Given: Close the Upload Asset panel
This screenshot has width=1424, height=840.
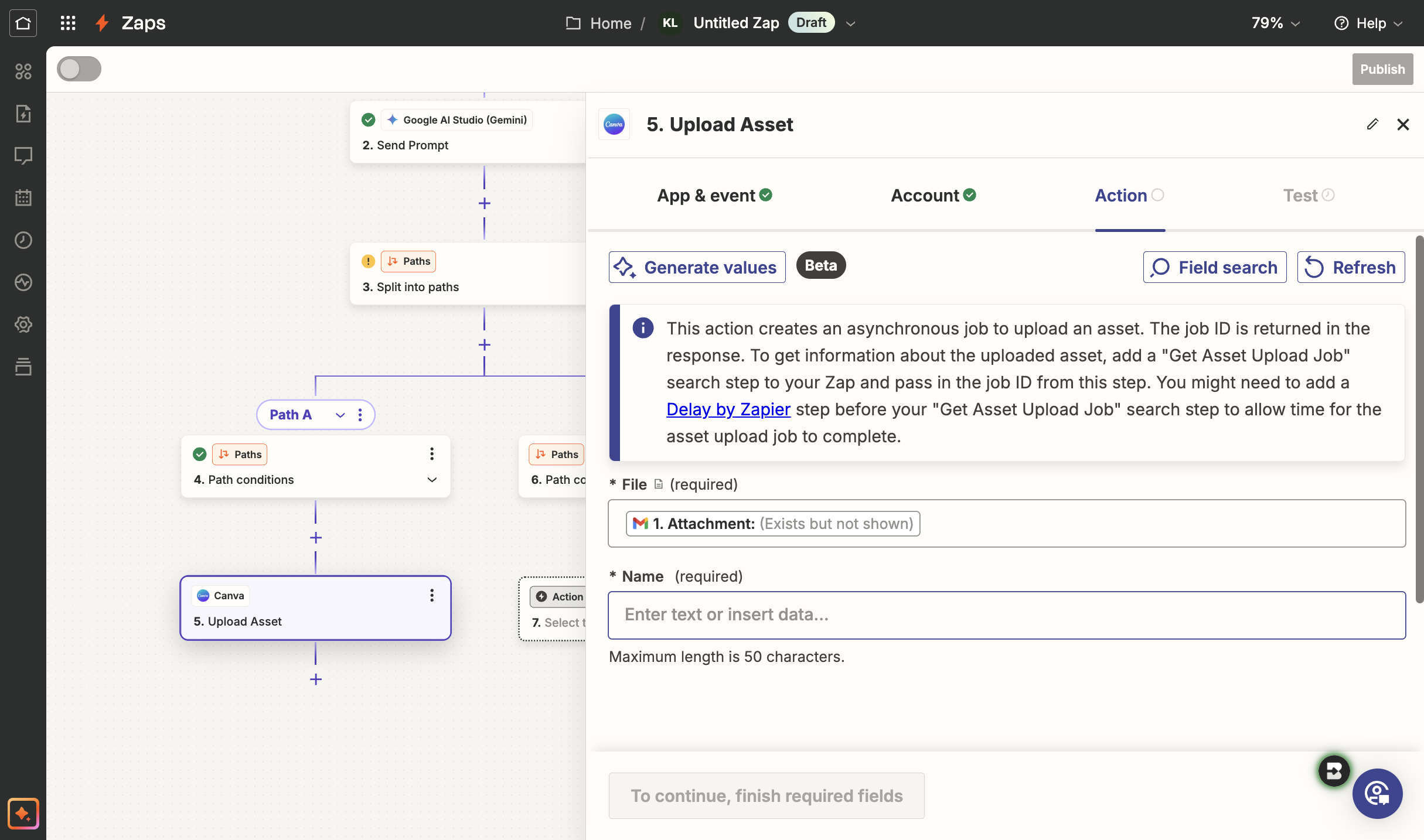Looking at the screenshot, I should click(1403, 124).
